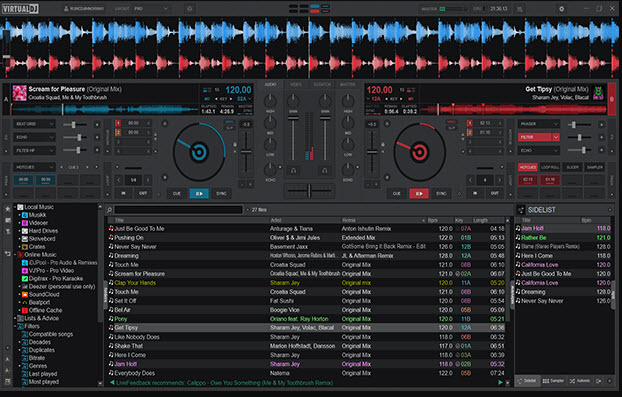Delete hotcue 1 on left deck with X
Screen dimensions: 622x397
(149, 123)
